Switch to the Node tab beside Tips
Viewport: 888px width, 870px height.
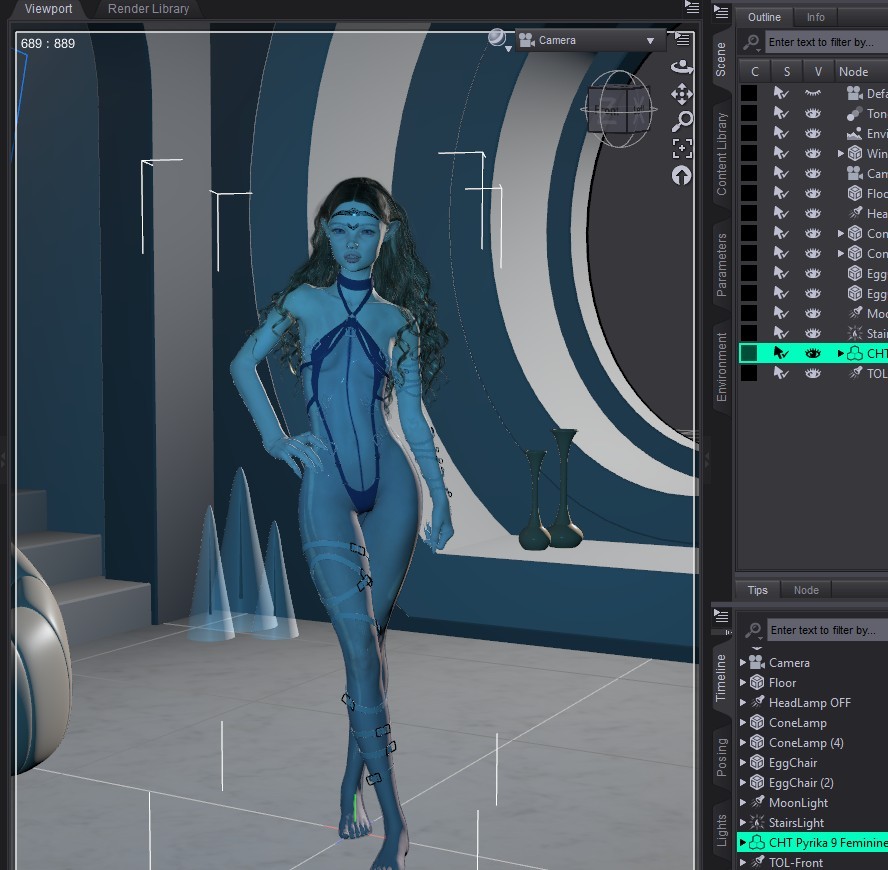coord(806,590)
